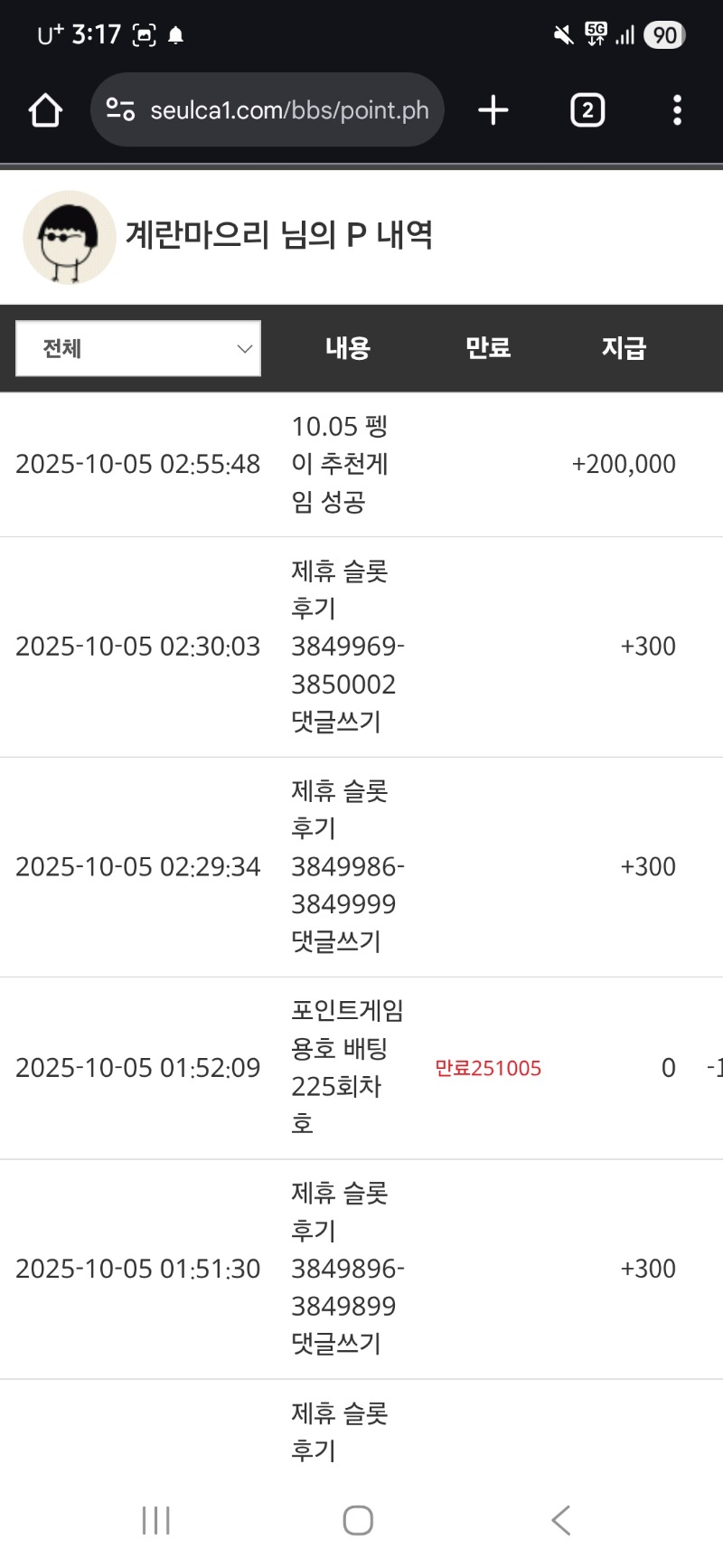Tap the 지급 column header

tap(624, 348)
